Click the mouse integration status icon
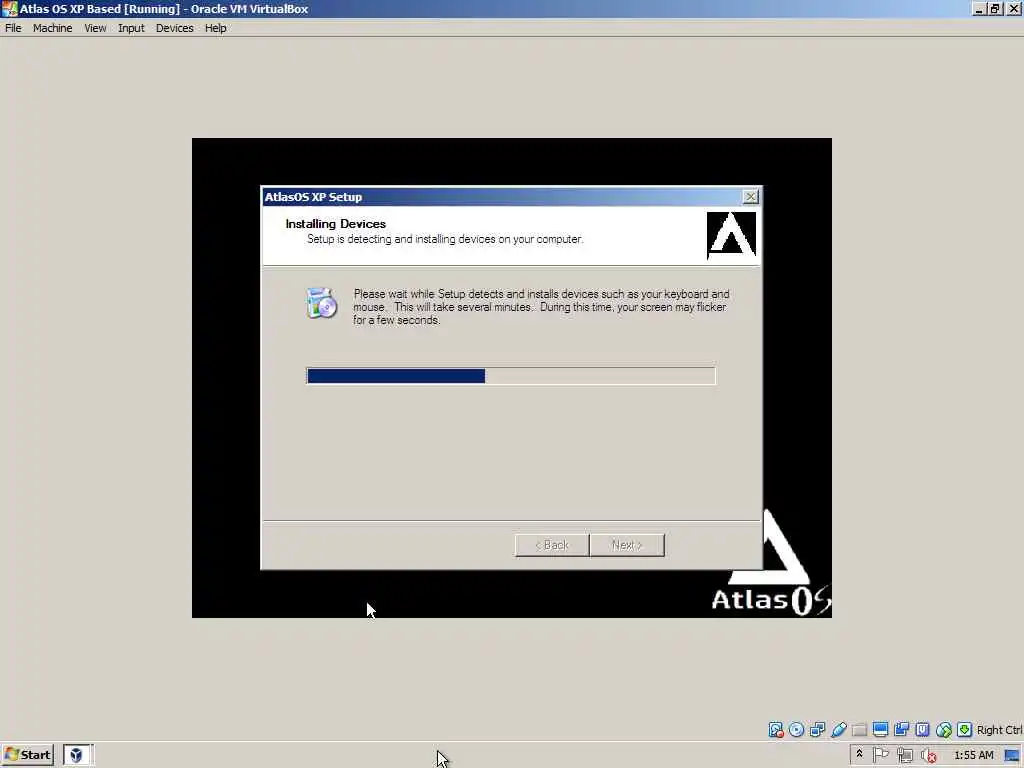Screen dimensions: 1024x768 944,729
